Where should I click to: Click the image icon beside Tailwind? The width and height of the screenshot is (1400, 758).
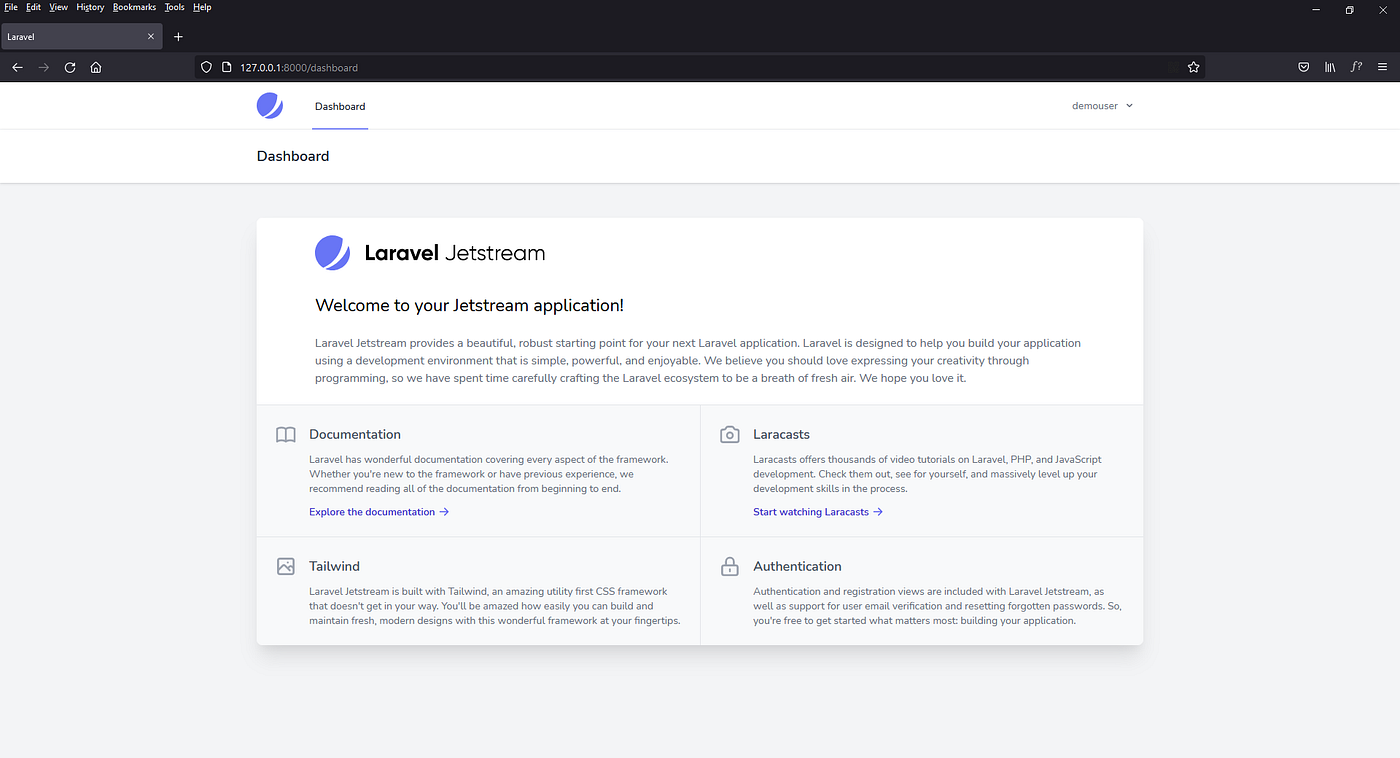pyautogui.click(x=285, y=566)
